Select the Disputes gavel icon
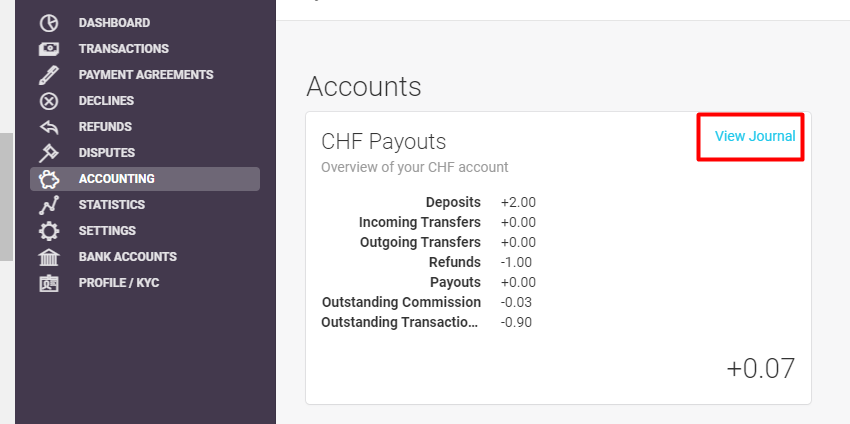 pos(49,153)
